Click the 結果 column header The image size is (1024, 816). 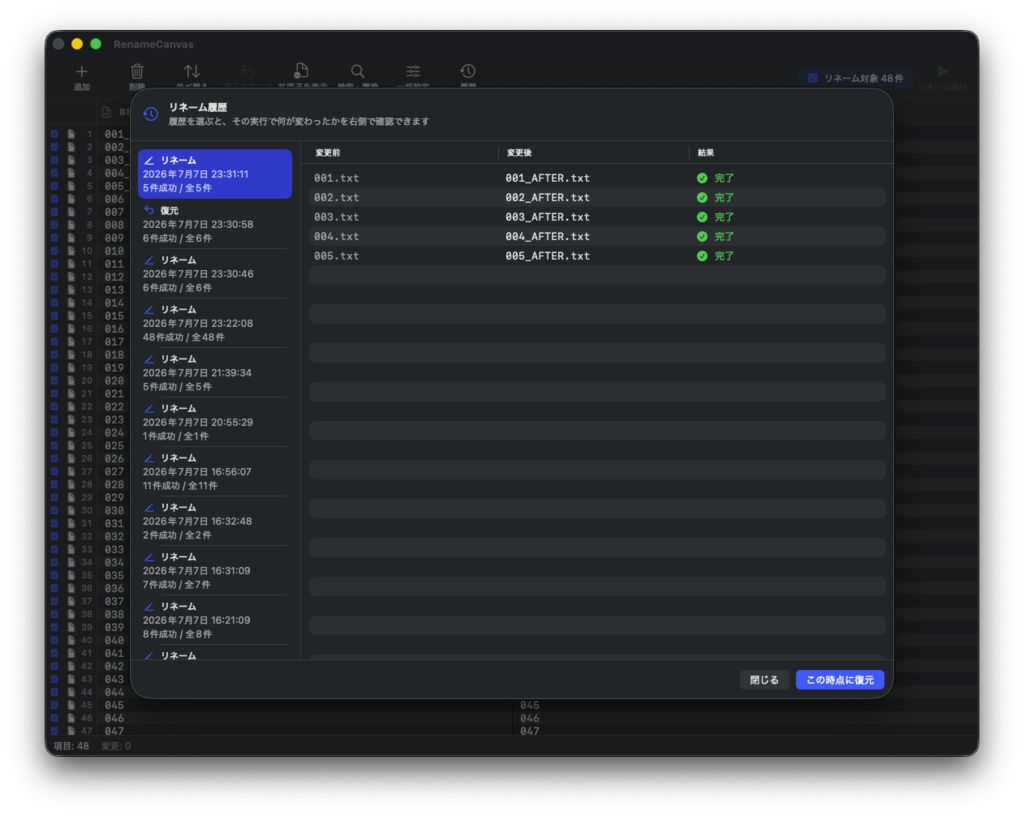705,153
